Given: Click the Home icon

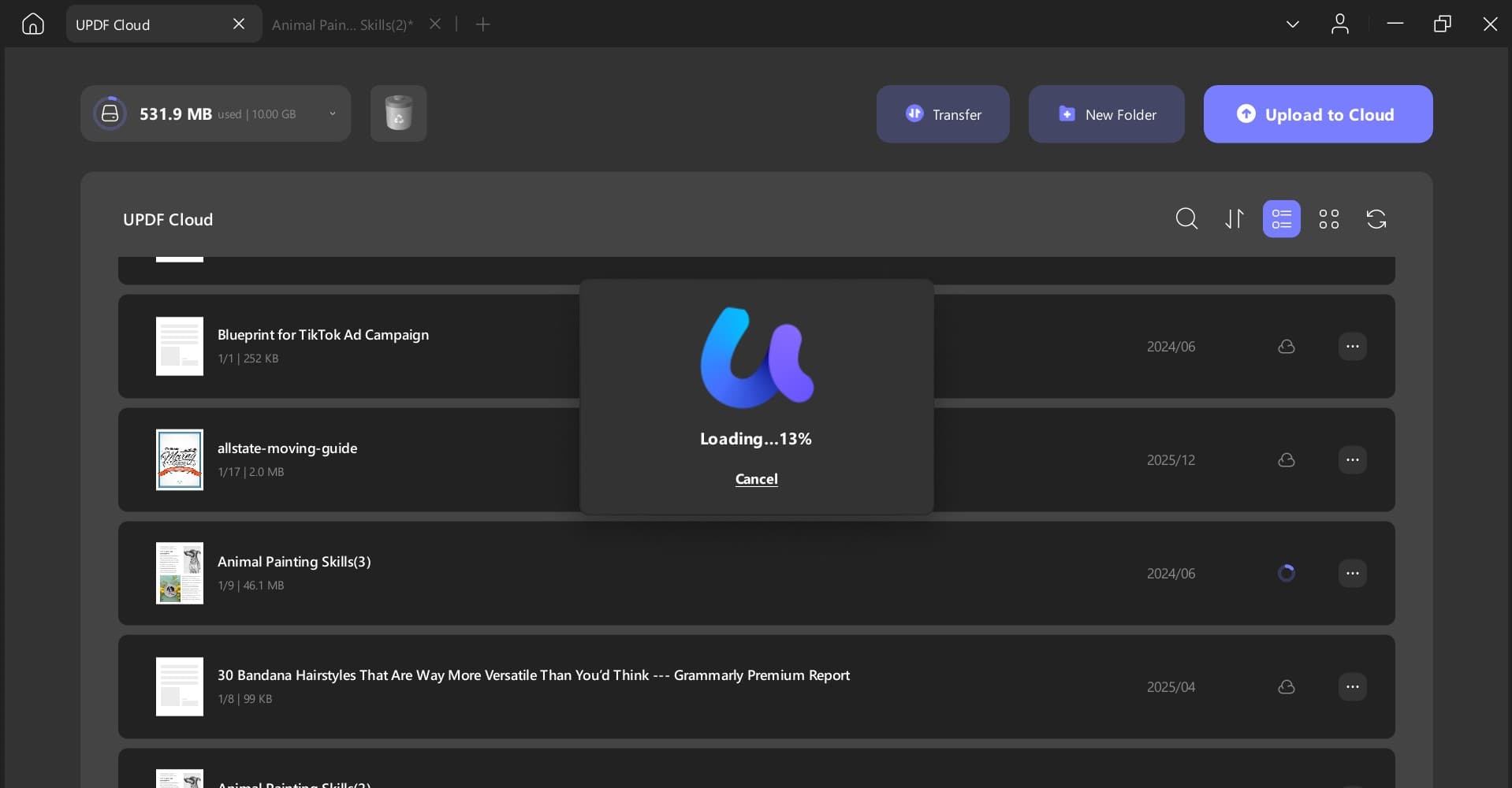Looking at the screenshot, I should tap(32, 24).
